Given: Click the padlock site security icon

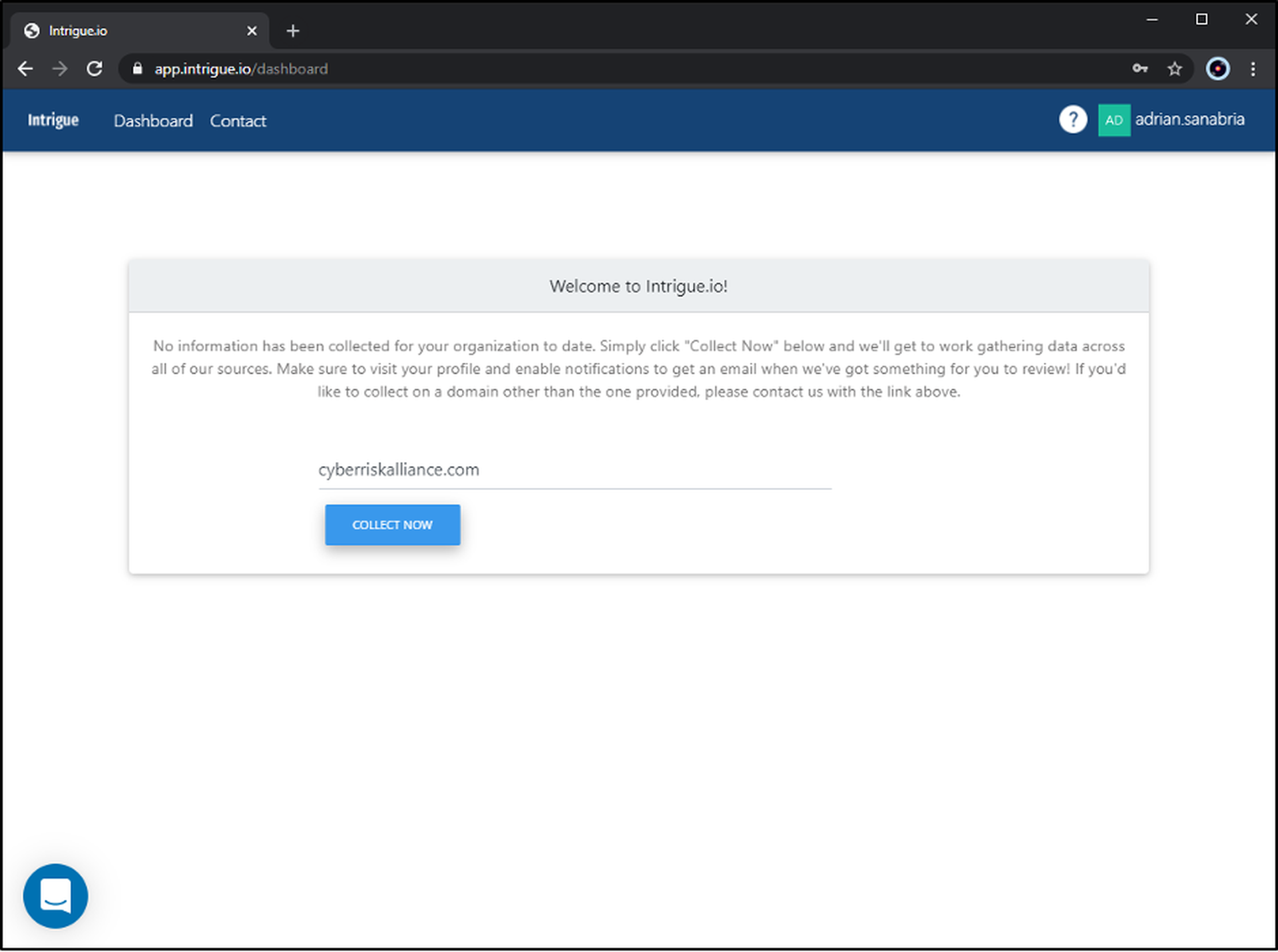Looking at the screenshot, I should click(137, 69).
